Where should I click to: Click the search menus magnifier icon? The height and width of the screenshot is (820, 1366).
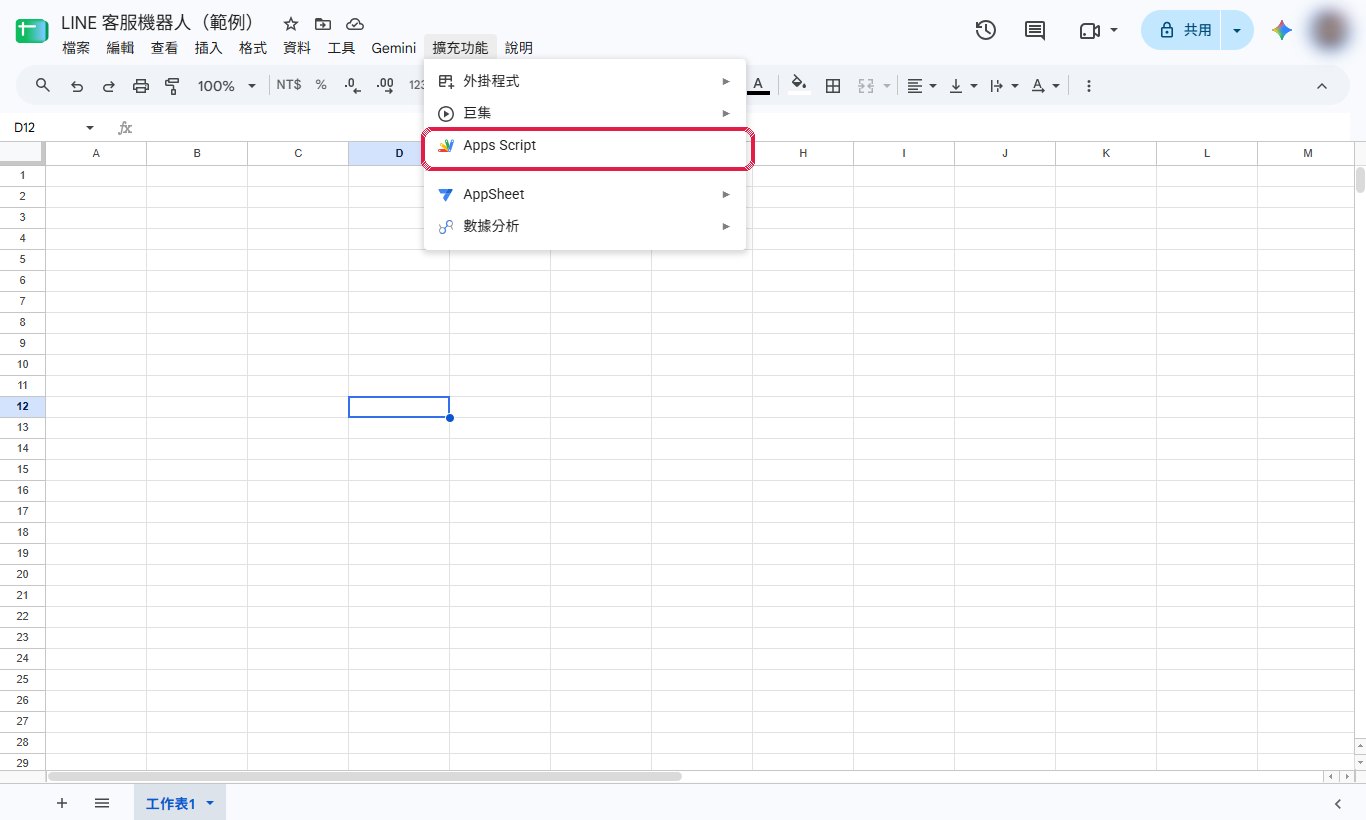(43, 86)
